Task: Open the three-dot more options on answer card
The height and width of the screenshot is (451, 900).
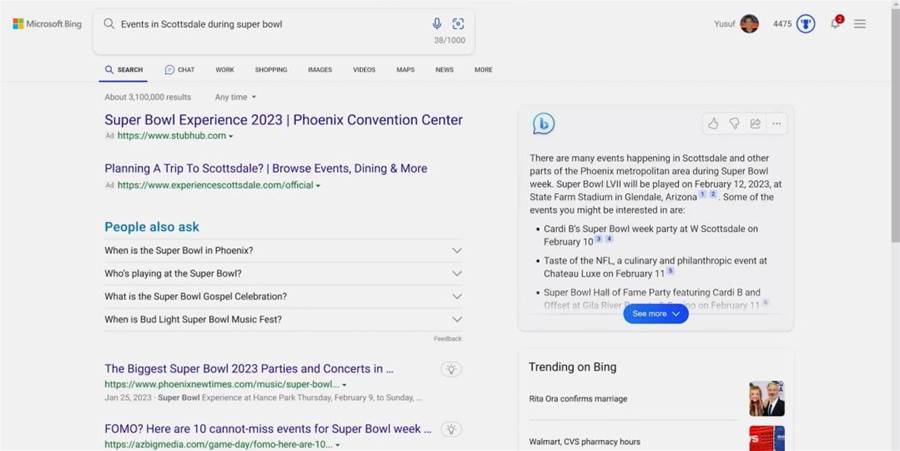Action: pyautogui.click(x=777, y=123)
